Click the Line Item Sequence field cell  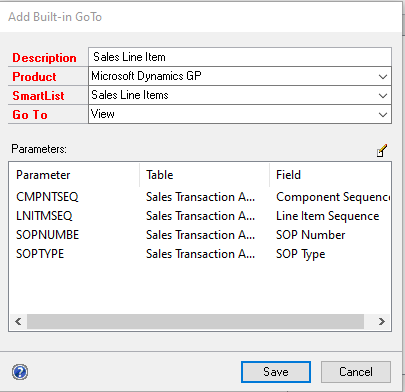pos(328,216)
